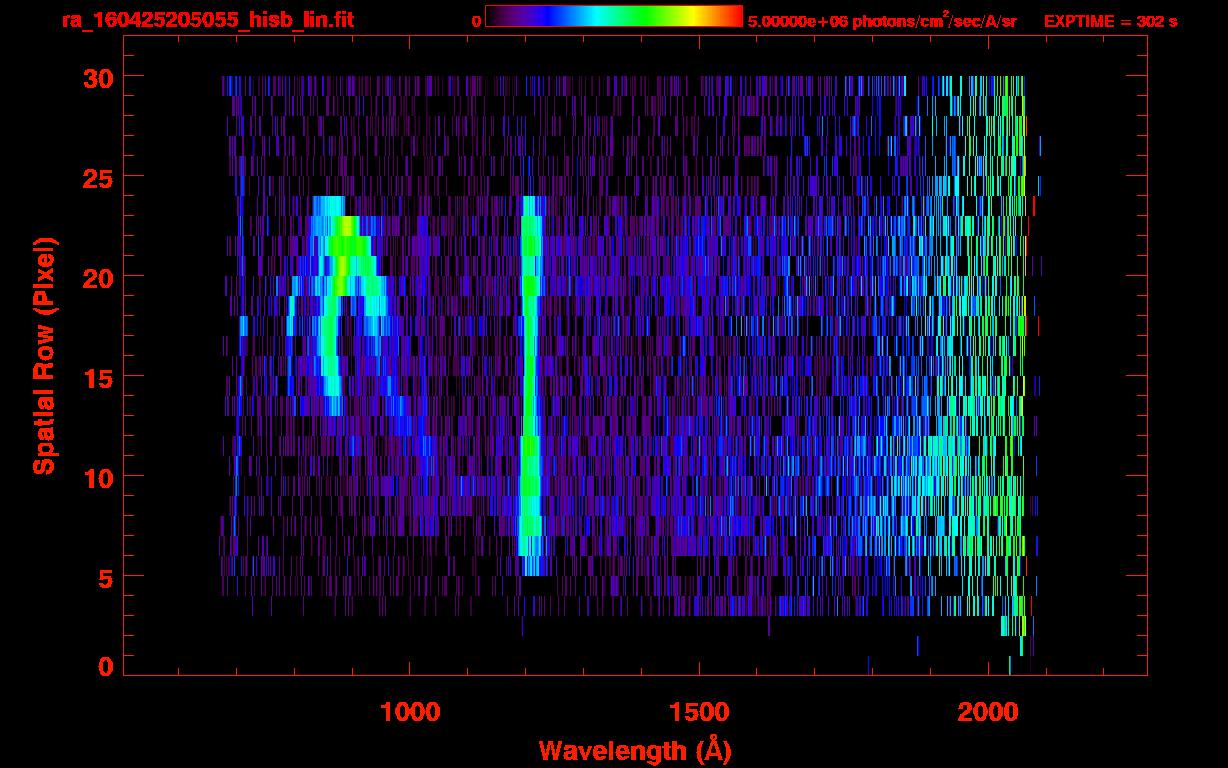Click the color bar minimum label 0
Image resolution: width=1228 pixels, height=768 pixels.
[x=476, y=21]
